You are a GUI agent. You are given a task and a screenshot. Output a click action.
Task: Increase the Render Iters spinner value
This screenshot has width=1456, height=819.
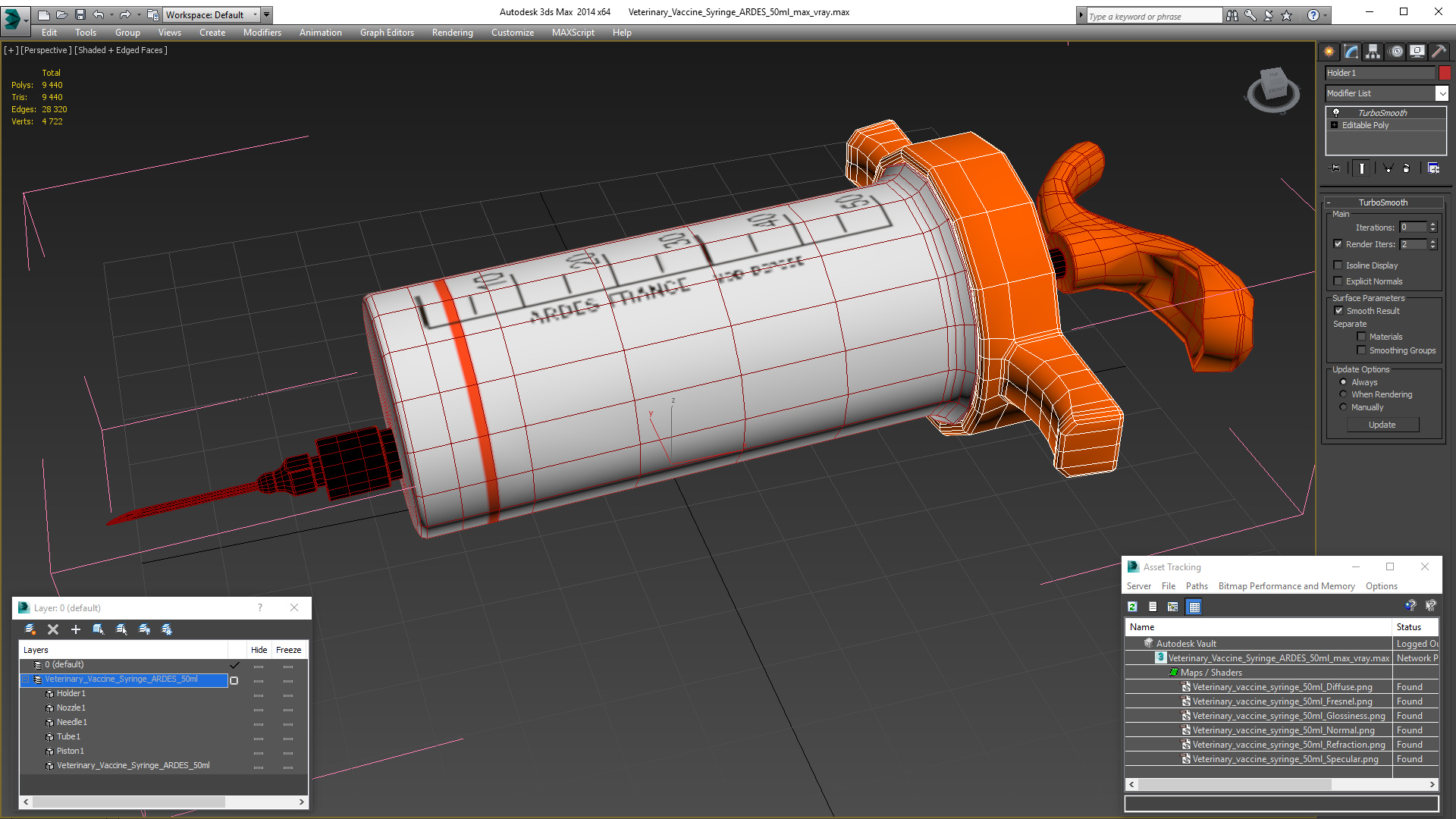(1433, 241)
